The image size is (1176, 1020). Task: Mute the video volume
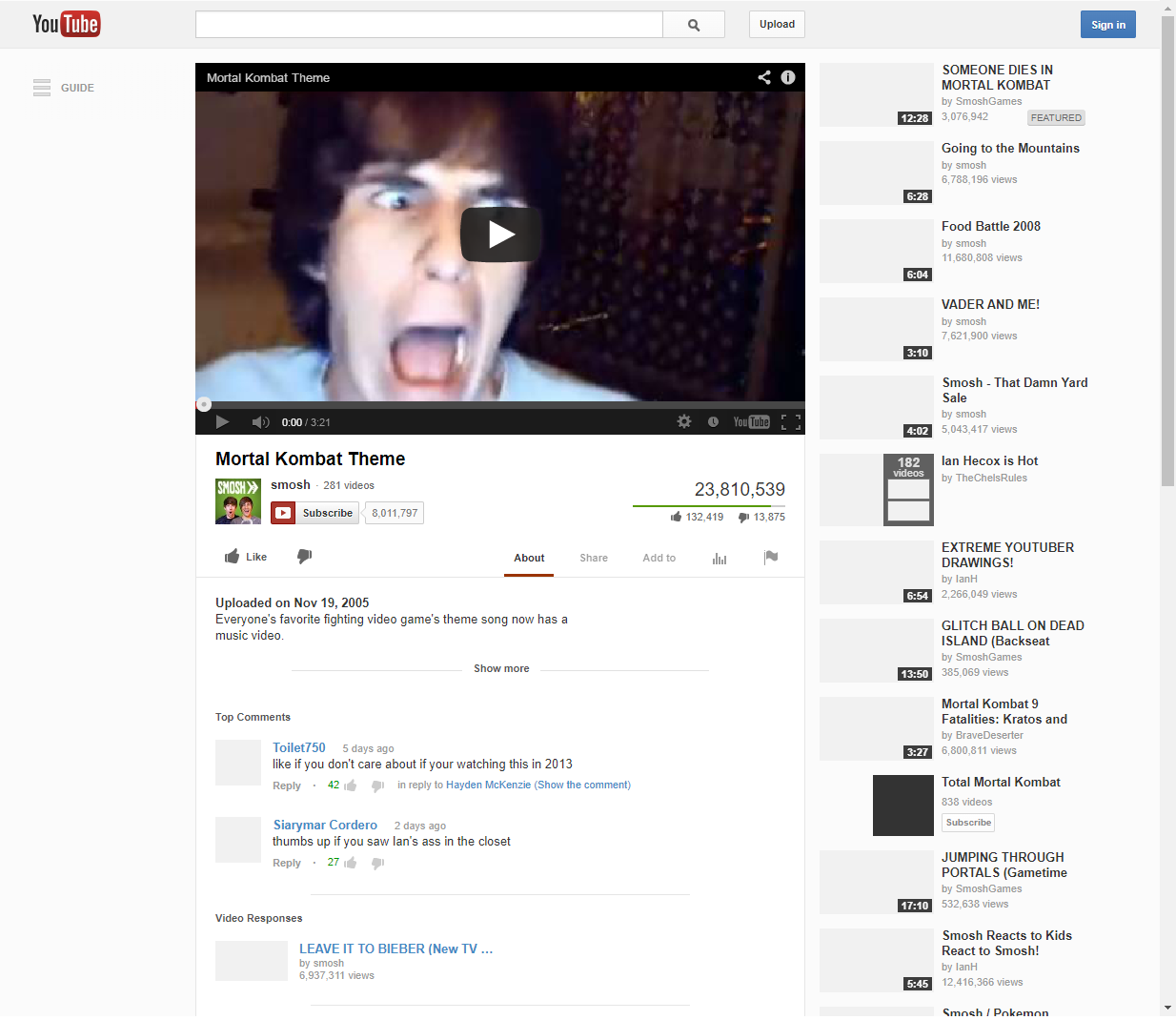(x=259, y=422)
